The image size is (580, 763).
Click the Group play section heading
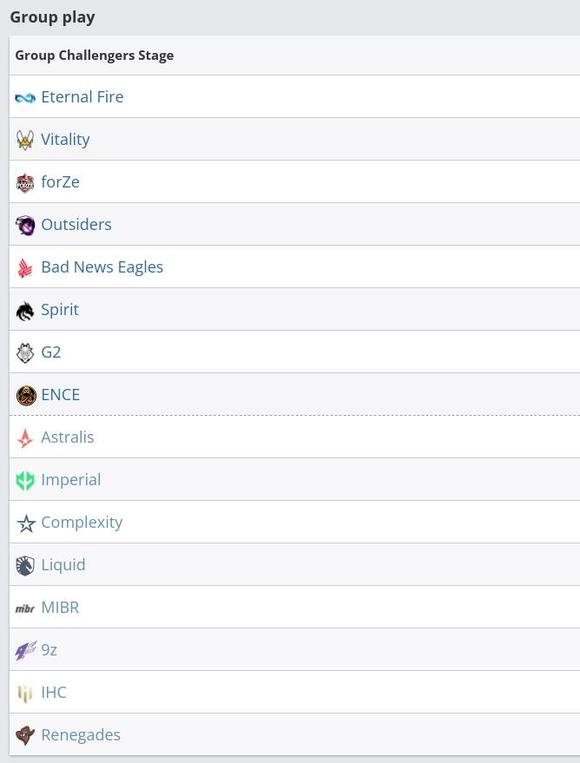(x=53, y=17)
